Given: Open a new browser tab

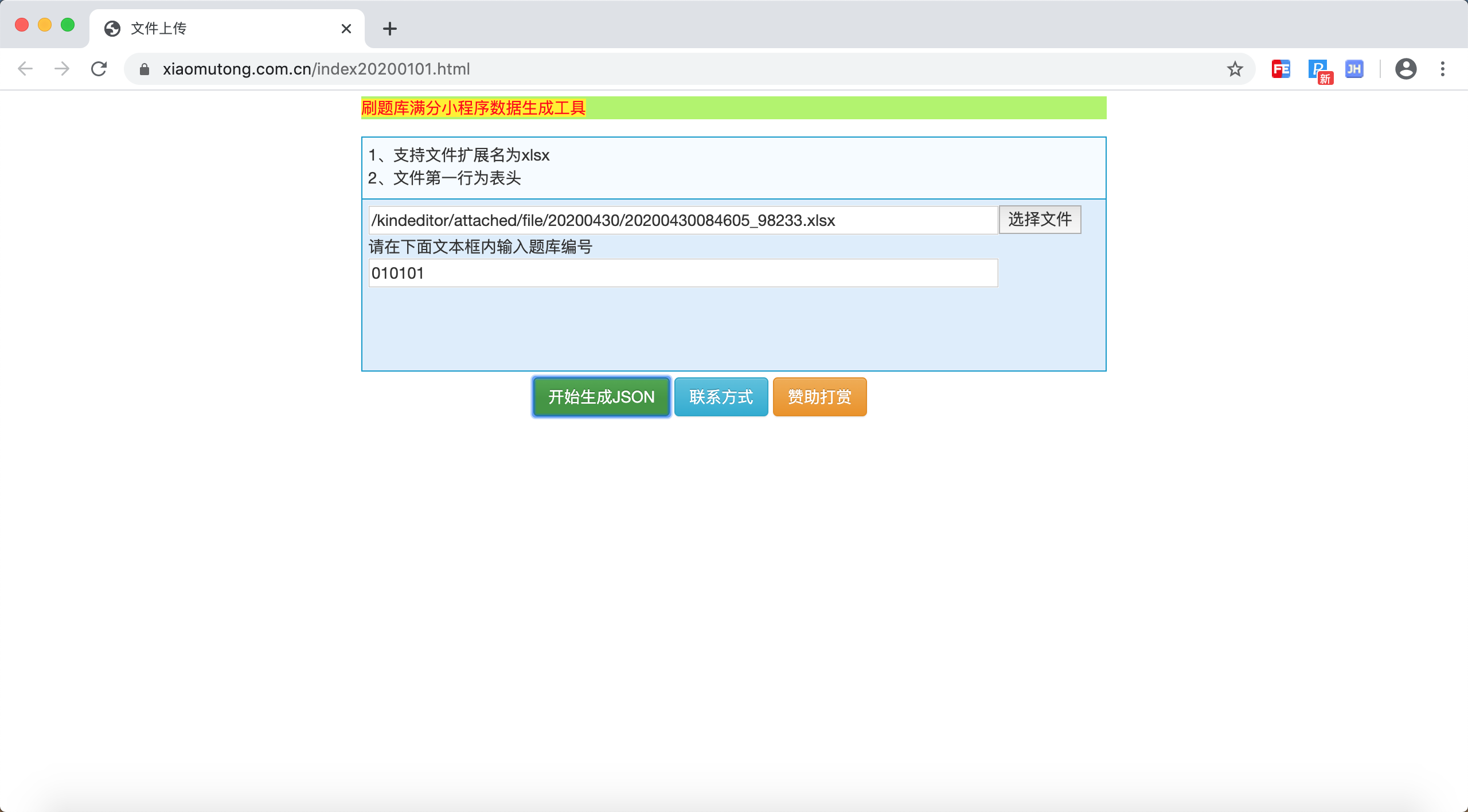Looking at the screenshot, I should [x=390, y=29].
